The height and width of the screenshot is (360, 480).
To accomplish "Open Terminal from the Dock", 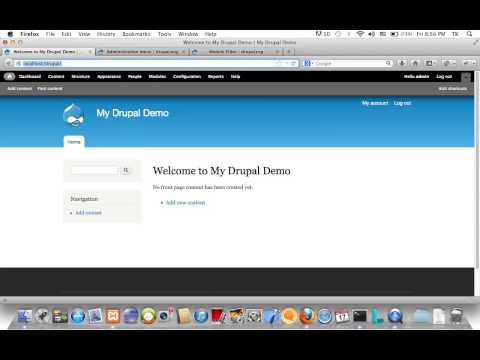I will [360, 316].
